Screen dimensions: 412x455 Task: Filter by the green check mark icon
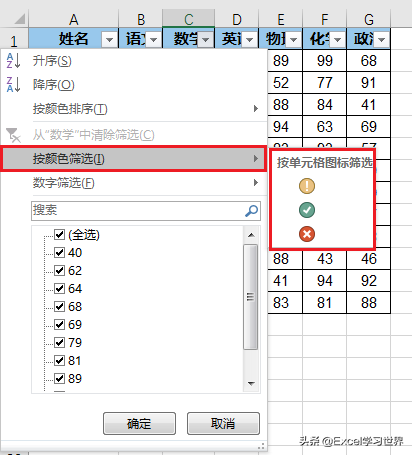[307, 210]
